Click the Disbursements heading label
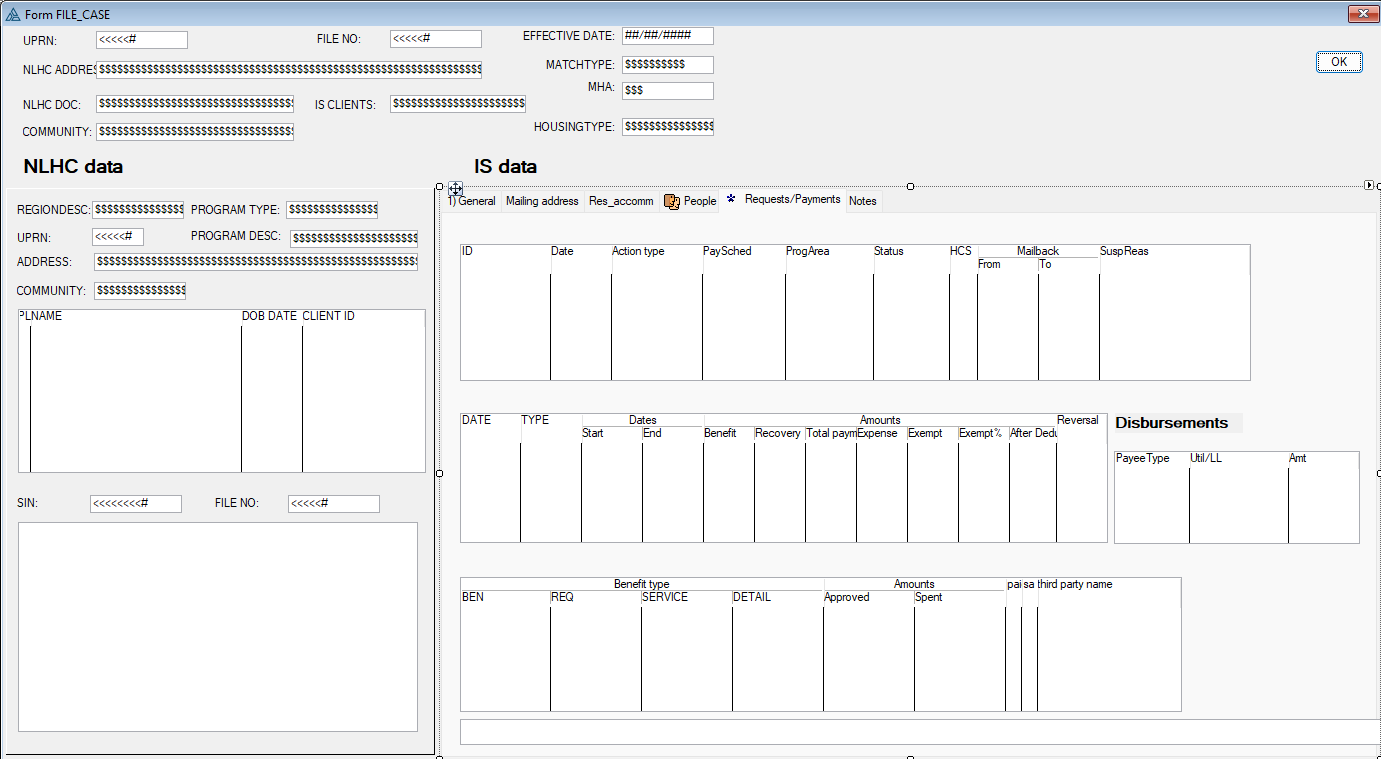The image size is (1381, 759). [1172, 423]
